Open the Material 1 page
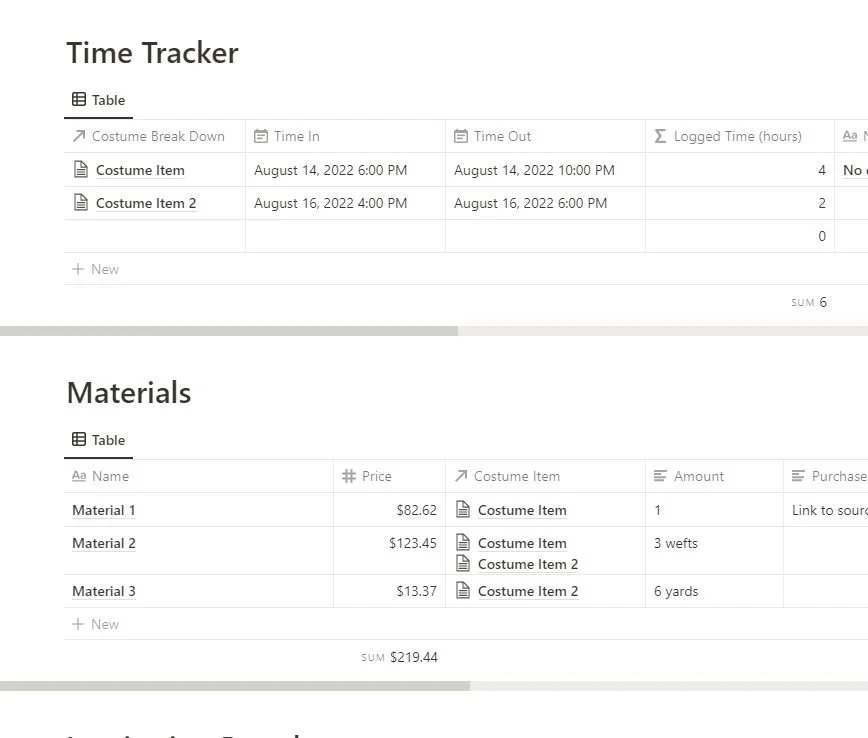This screenshot has height=738, width=868. coord(104,510)
